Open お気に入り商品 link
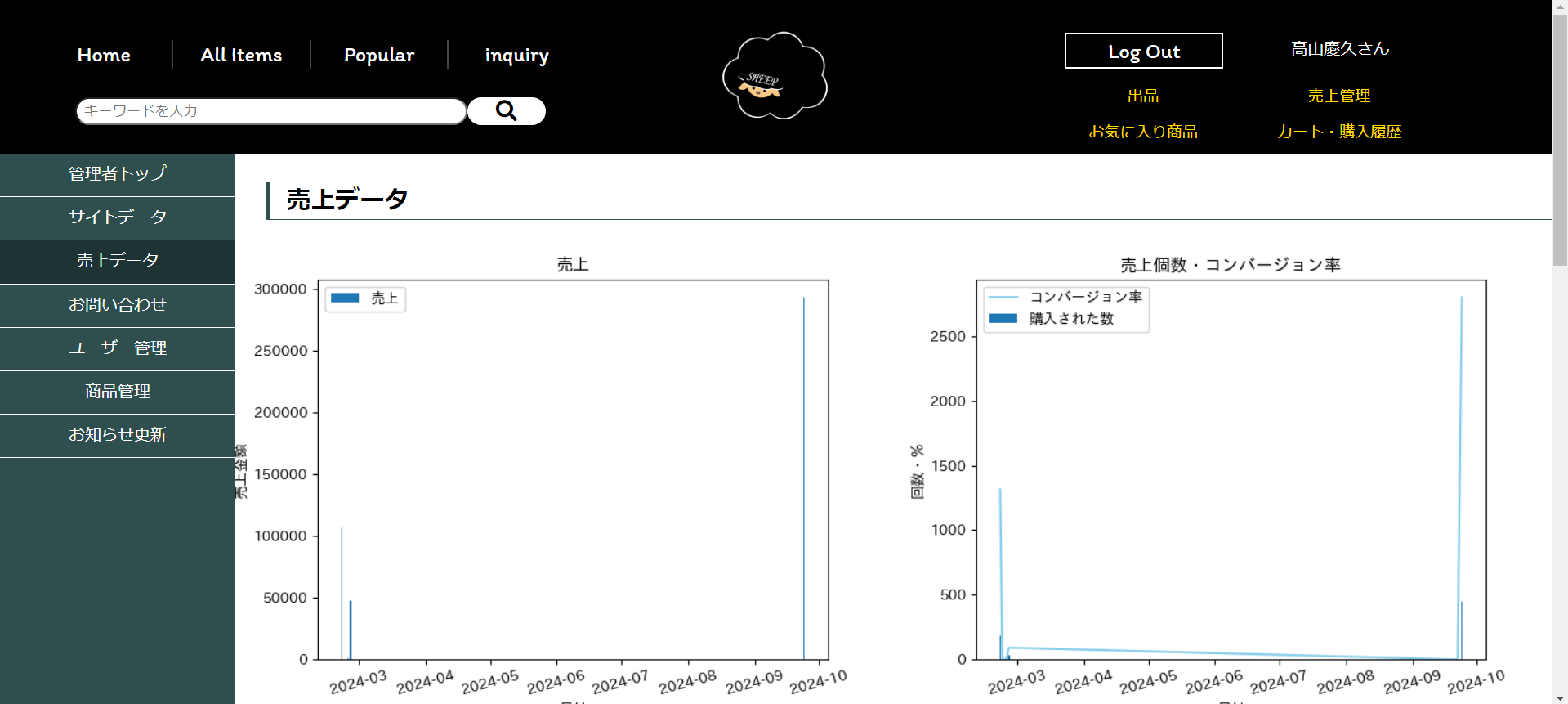This screenshot has width=1568, height=704. [1142, 132]
